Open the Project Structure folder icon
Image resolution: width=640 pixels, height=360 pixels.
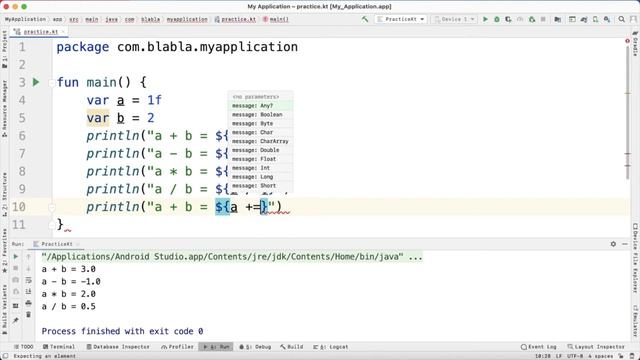[558, 19]
